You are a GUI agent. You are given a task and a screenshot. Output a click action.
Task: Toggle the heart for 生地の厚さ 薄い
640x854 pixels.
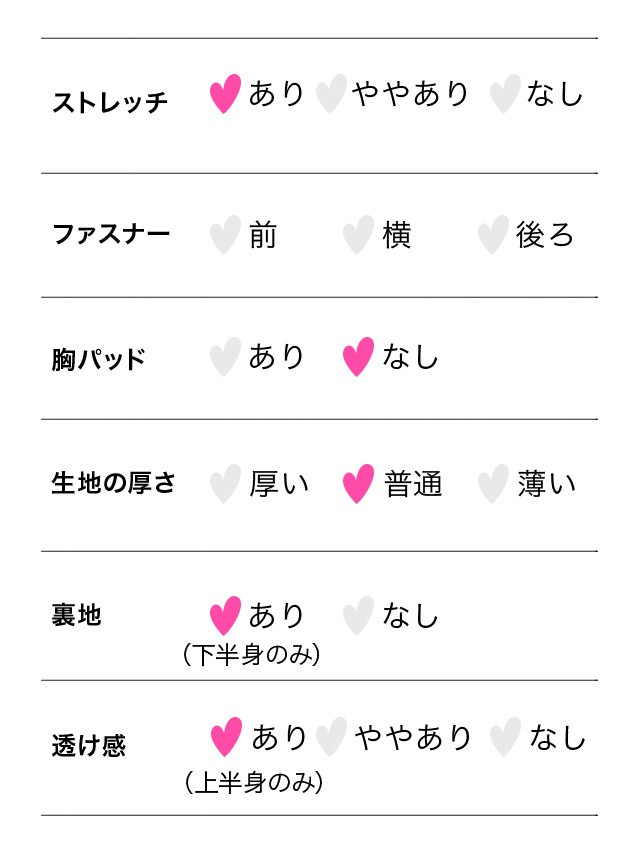pos(494,484)
